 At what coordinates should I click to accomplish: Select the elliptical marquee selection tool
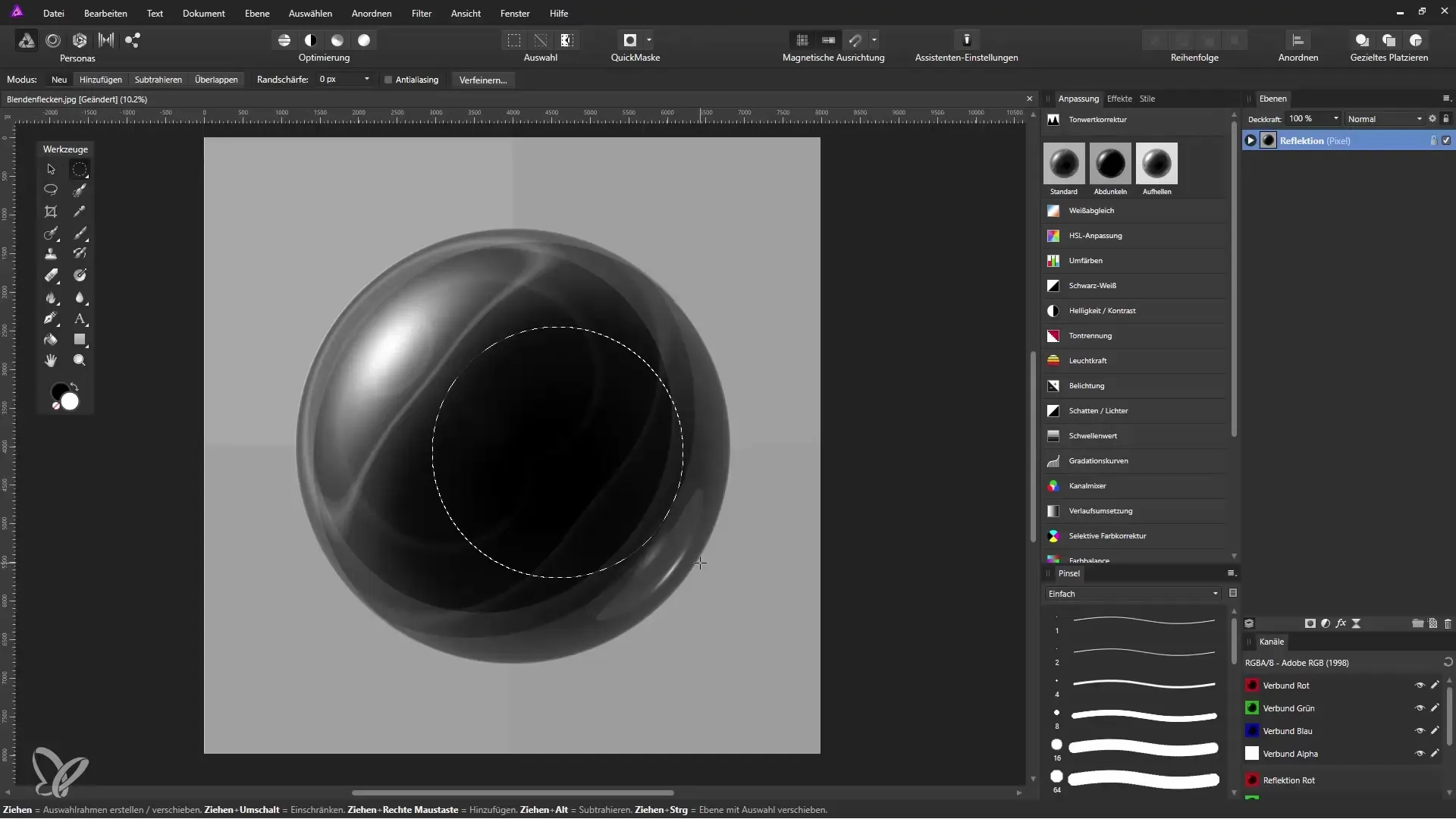click(x=80, y=169)
